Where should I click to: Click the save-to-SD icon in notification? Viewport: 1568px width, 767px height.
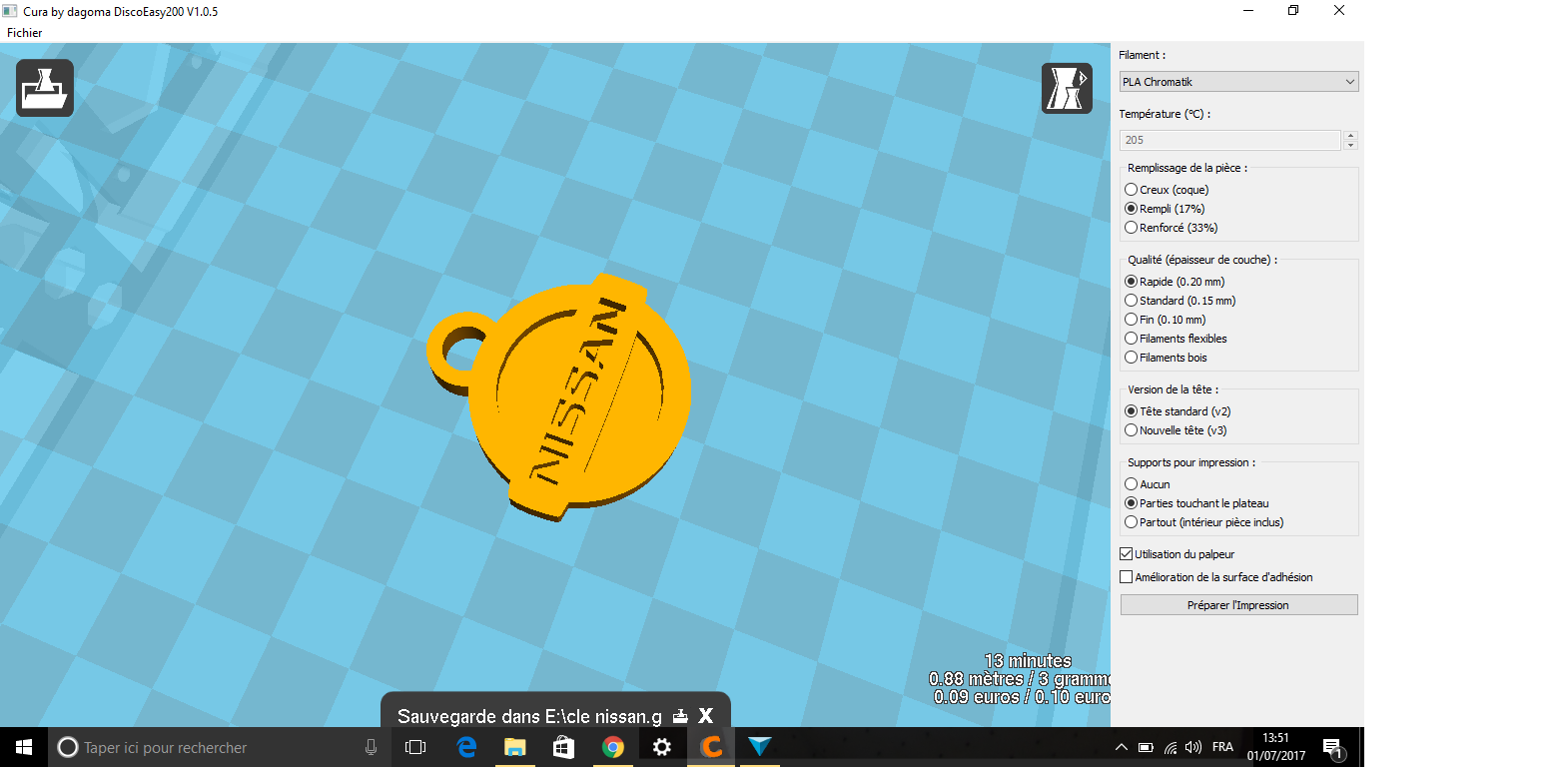[x=680, y=716]
